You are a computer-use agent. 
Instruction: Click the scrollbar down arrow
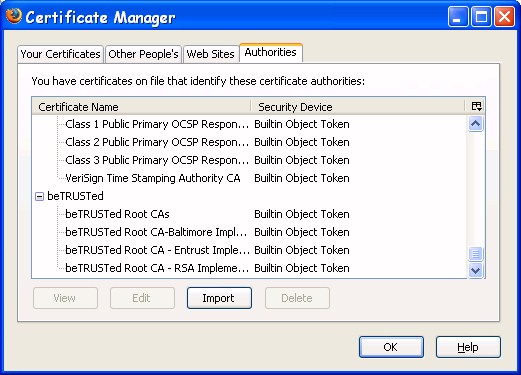475,270
